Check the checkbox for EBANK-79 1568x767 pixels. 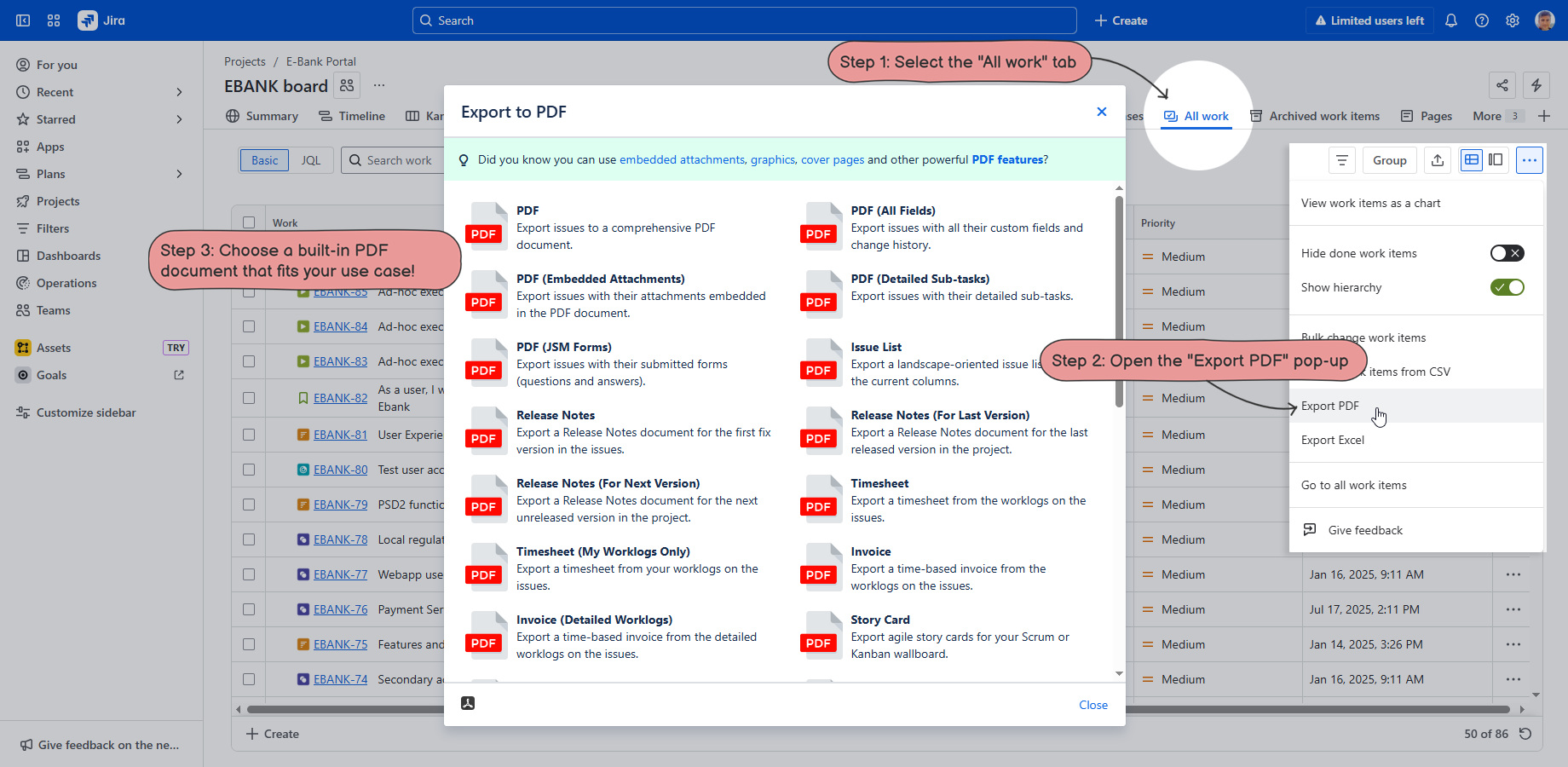pyautogui.click(x=249, y=505)
